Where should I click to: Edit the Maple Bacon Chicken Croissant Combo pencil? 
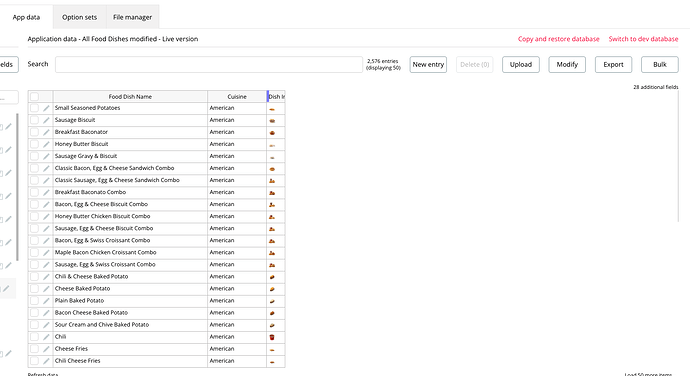tap(46, 253)
